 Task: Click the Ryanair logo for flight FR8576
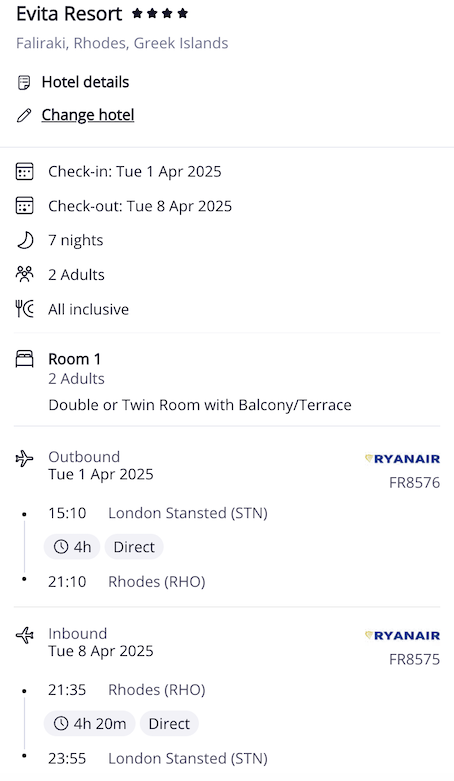tap(402, 459)
